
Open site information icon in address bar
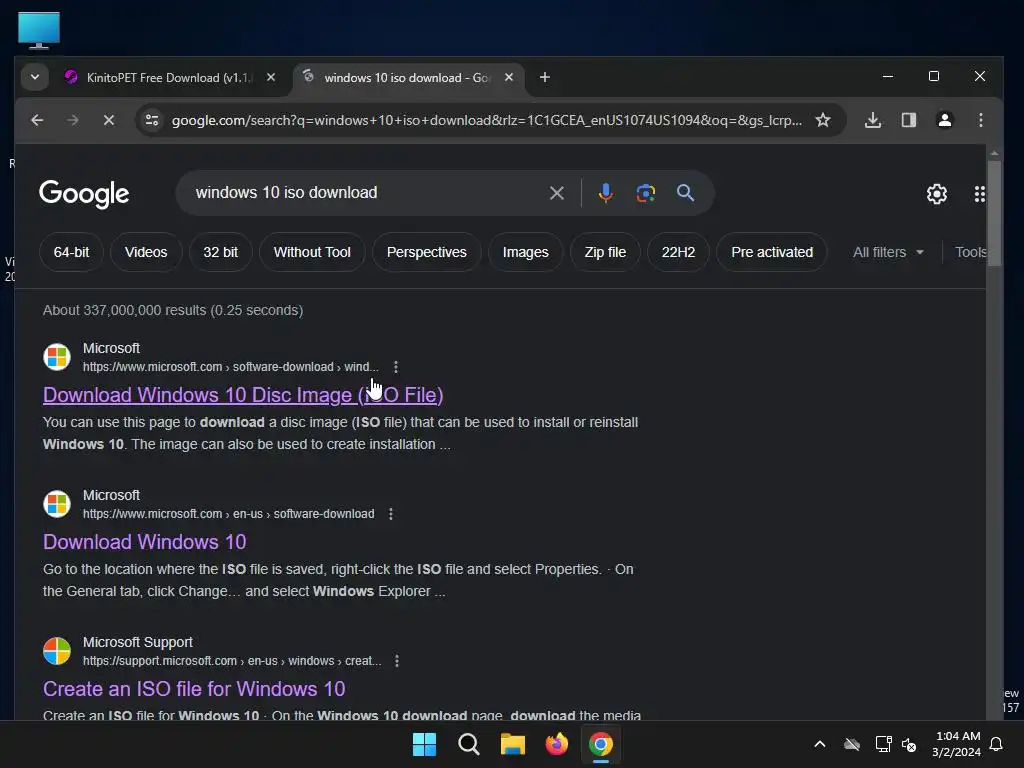[x=152, y=120]
